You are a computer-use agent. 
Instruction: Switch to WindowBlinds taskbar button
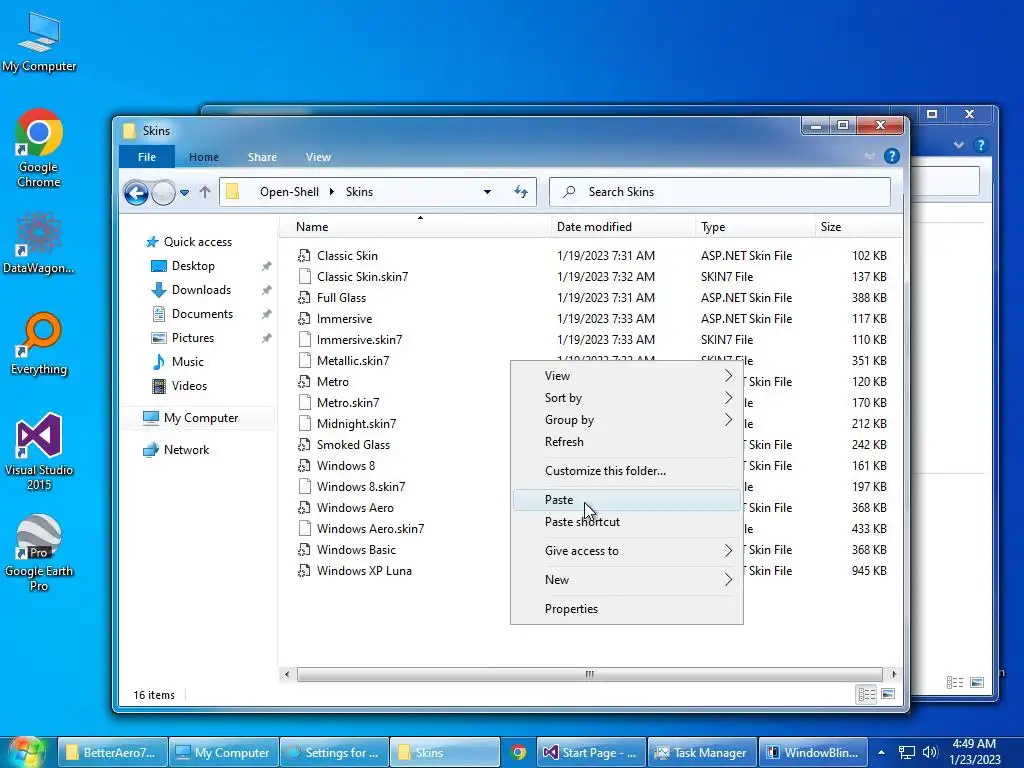pos(812,752)
